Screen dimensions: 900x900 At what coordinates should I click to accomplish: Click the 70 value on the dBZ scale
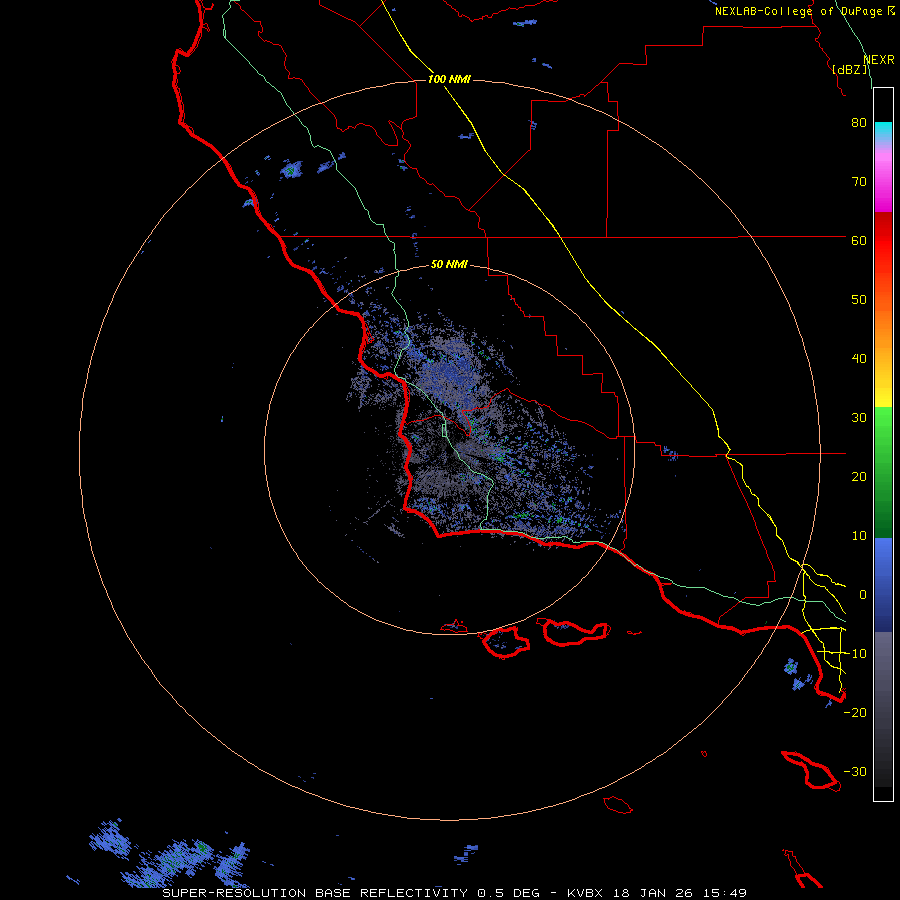click(x=859, y=181)
